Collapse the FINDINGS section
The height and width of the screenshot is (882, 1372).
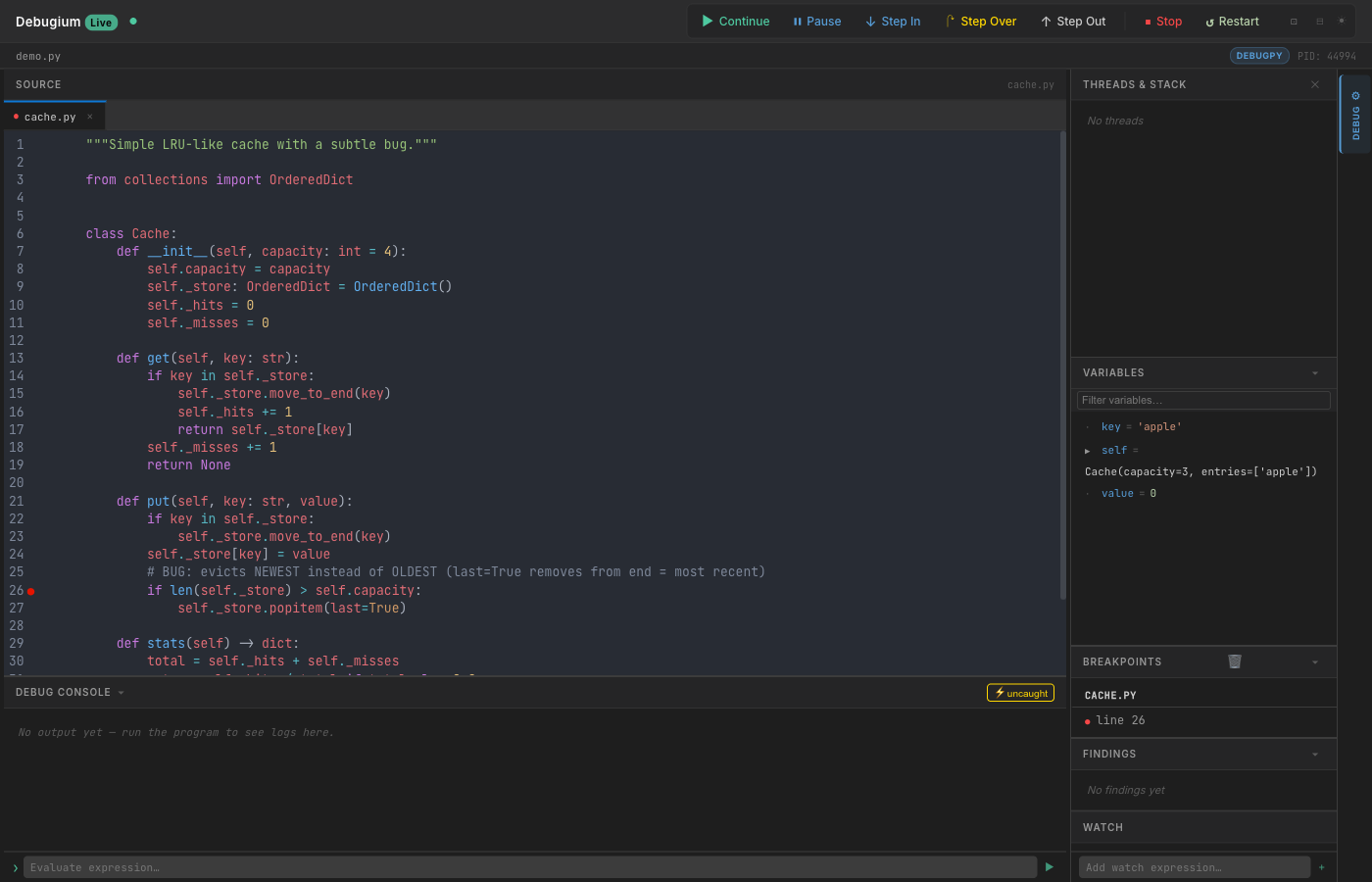tap(1314, 754)
